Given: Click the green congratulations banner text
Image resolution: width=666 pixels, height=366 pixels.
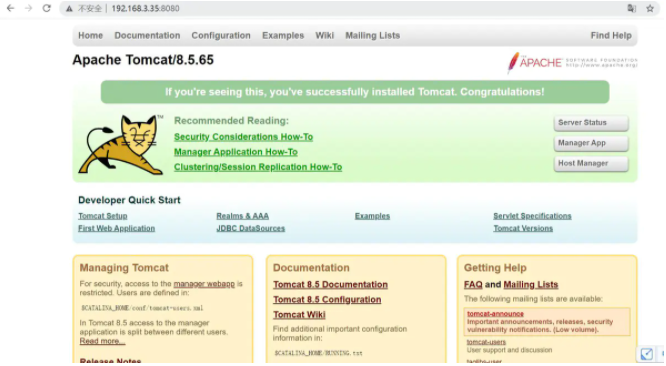Looking at the screenshot, I should pyautogui.click(x=355, y=92).
